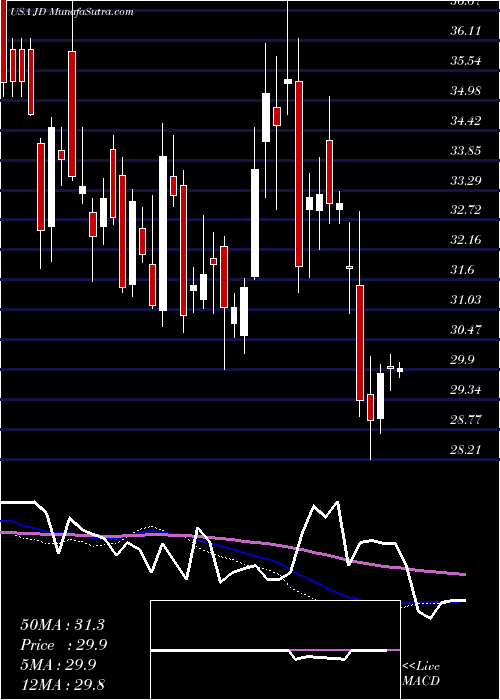Screen dimensions: 500x700
Task: Click the 31.03 price axis label
Action: click(x=466, y=300)
